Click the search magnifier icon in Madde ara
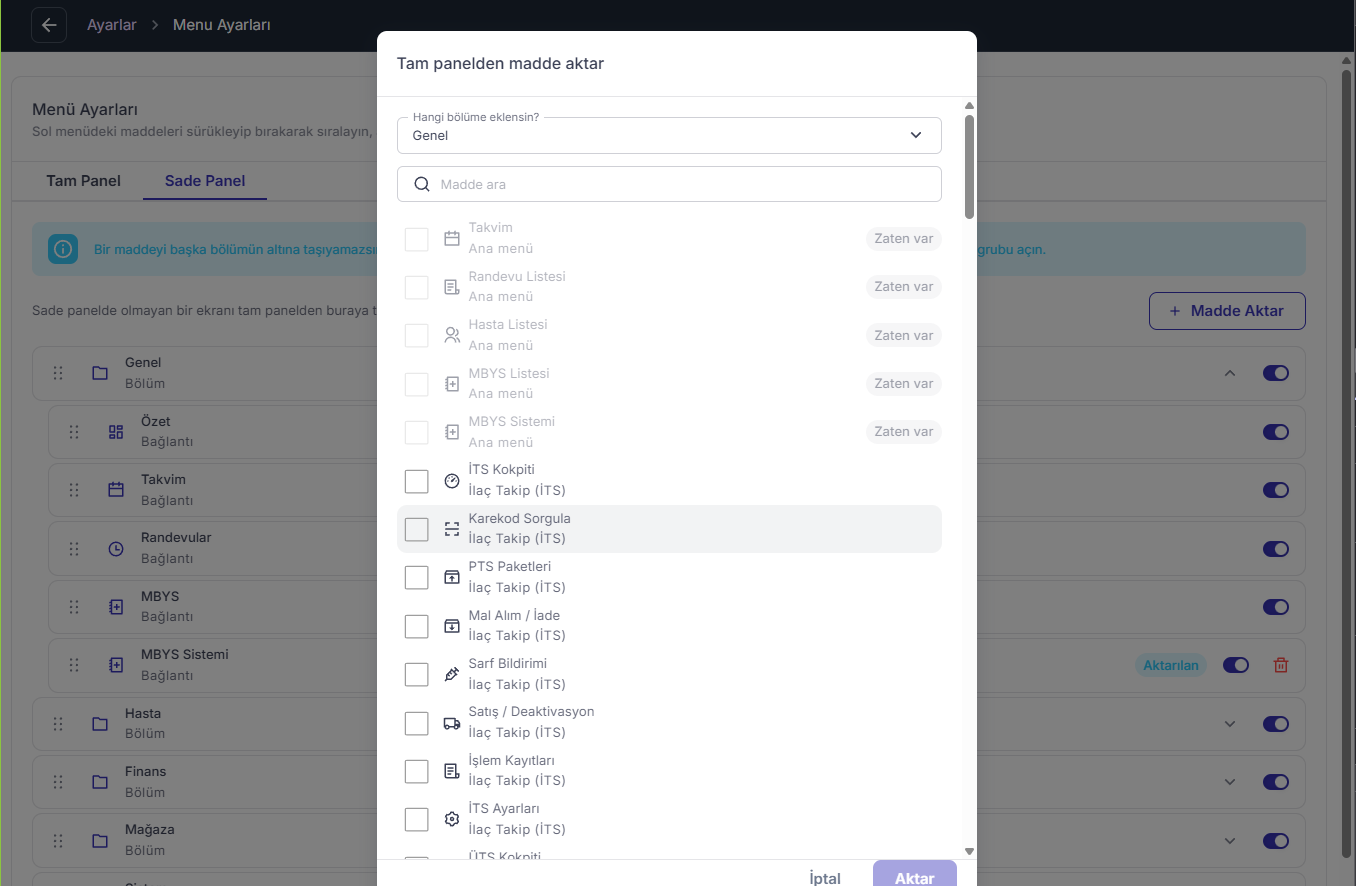The width and height of the screenshot is (1356, 886). click(x=422, y=184)
